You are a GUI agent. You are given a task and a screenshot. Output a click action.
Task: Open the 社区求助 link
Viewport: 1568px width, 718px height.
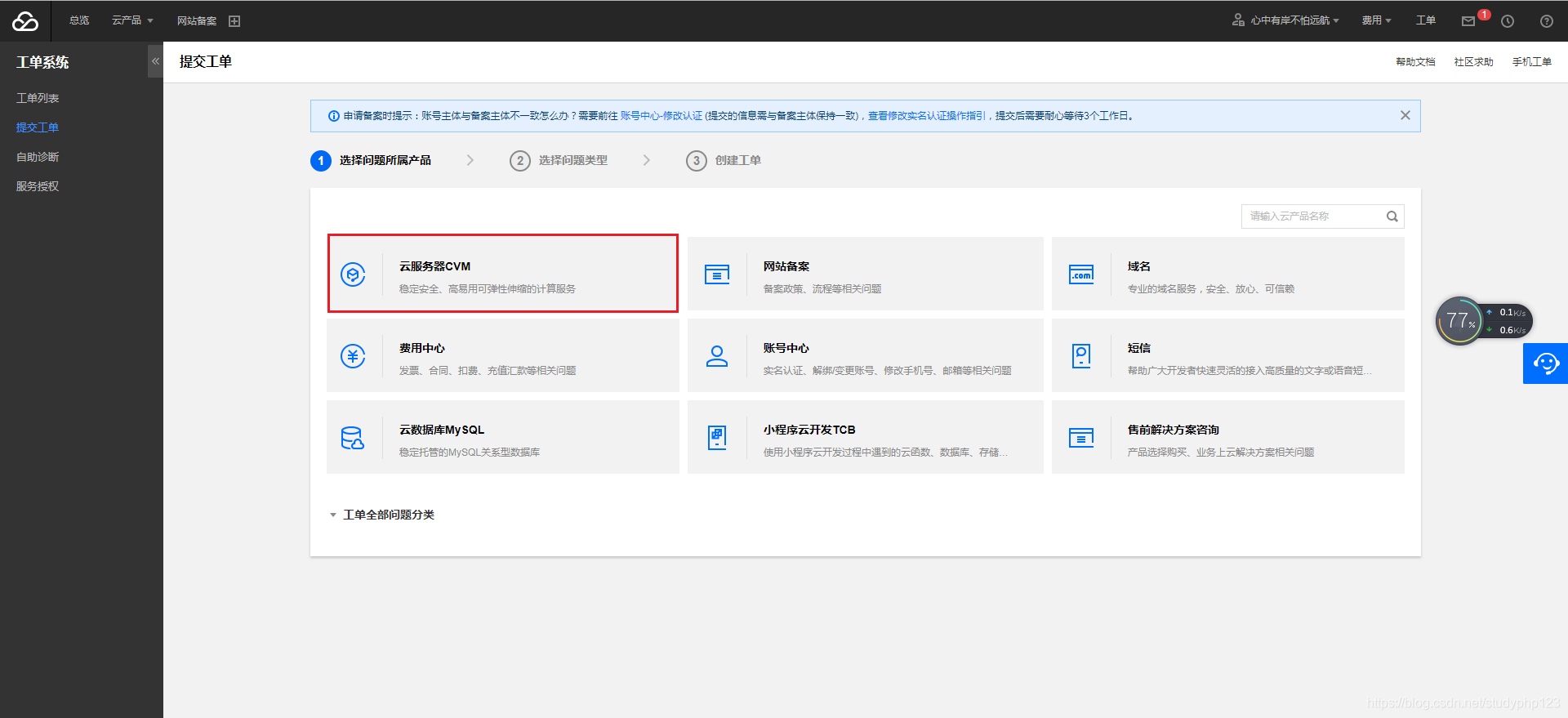coord(1473,62)
